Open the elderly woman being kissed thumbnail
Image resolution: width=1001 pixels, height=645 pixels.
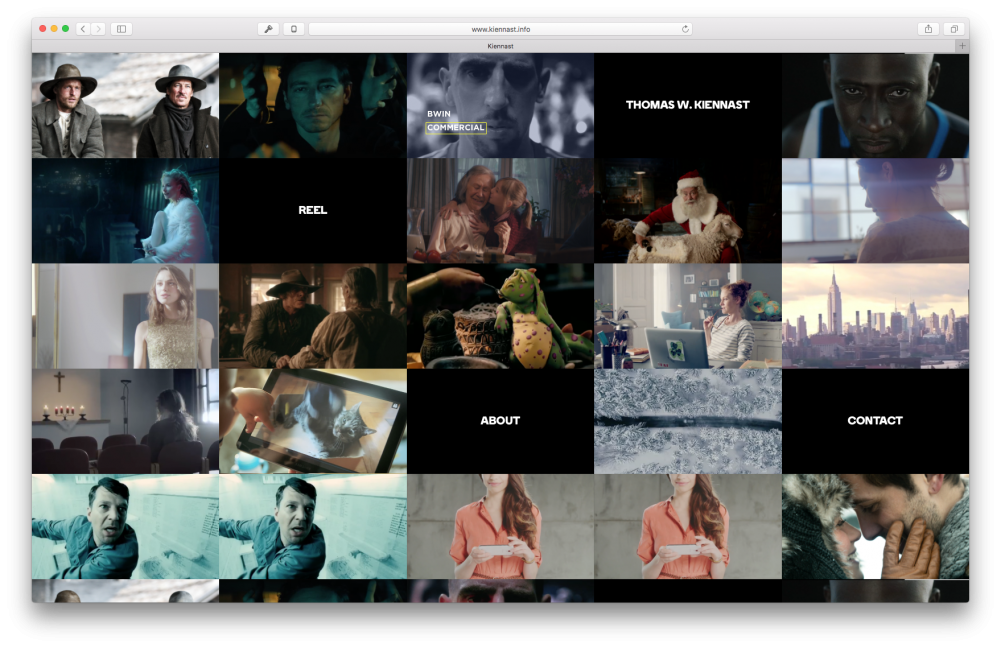point(500,211)
